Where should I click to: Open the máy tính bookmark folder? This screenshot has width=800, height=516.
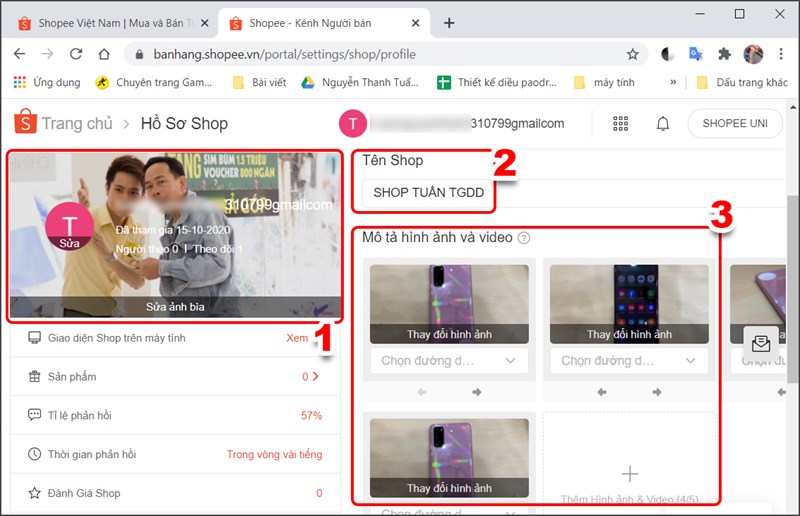pos(604,82)
